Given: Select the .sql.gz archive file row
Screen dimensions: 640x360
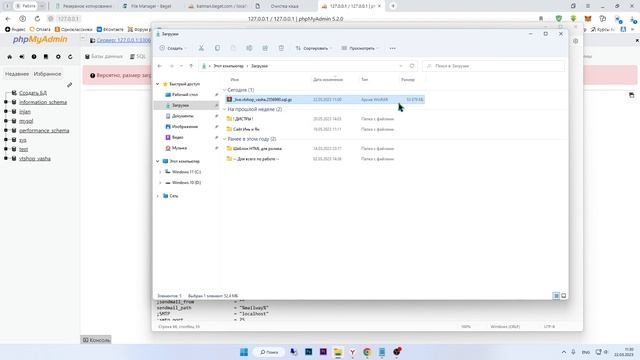Looking at the screenshot, I should 325,100.
